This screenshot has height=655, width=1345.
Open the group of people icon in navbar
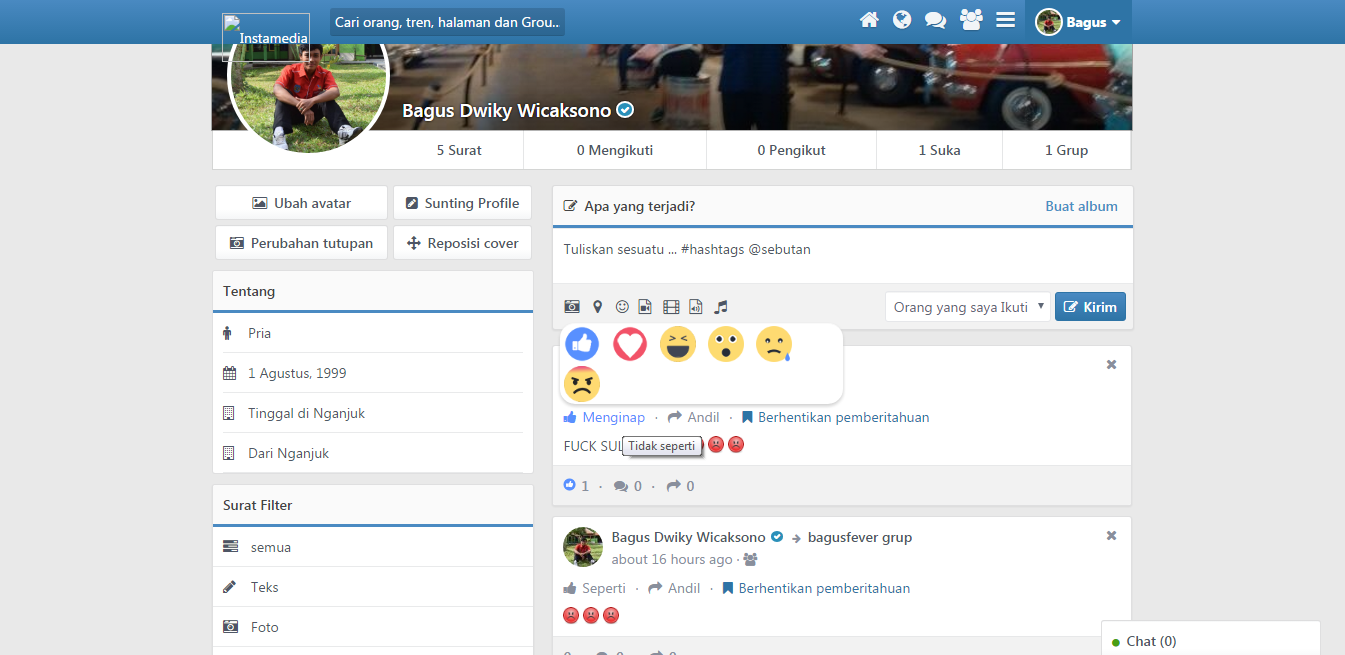(x=970, y=20)
